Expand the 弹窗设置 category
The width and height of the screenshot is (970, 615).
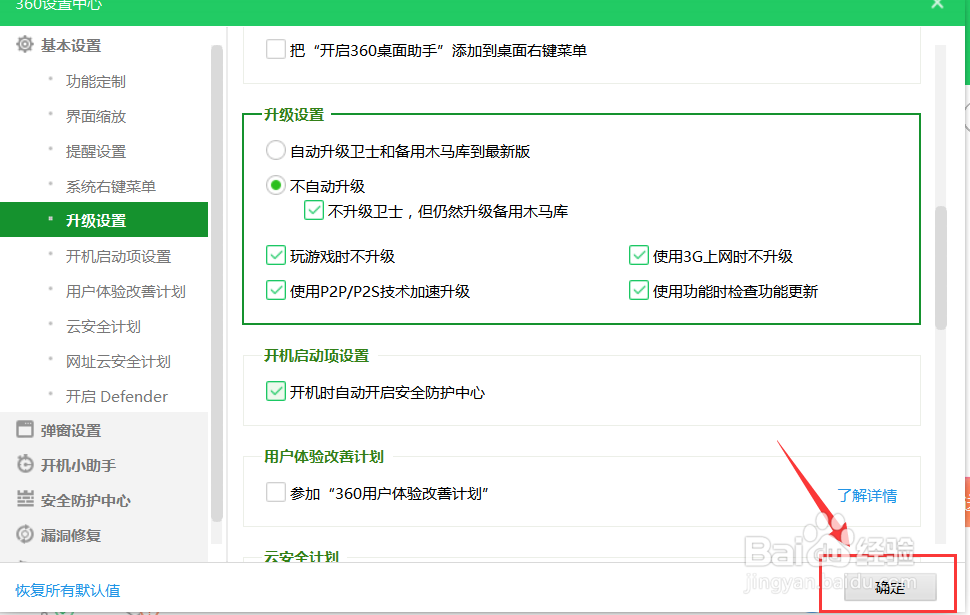(71, 431)
